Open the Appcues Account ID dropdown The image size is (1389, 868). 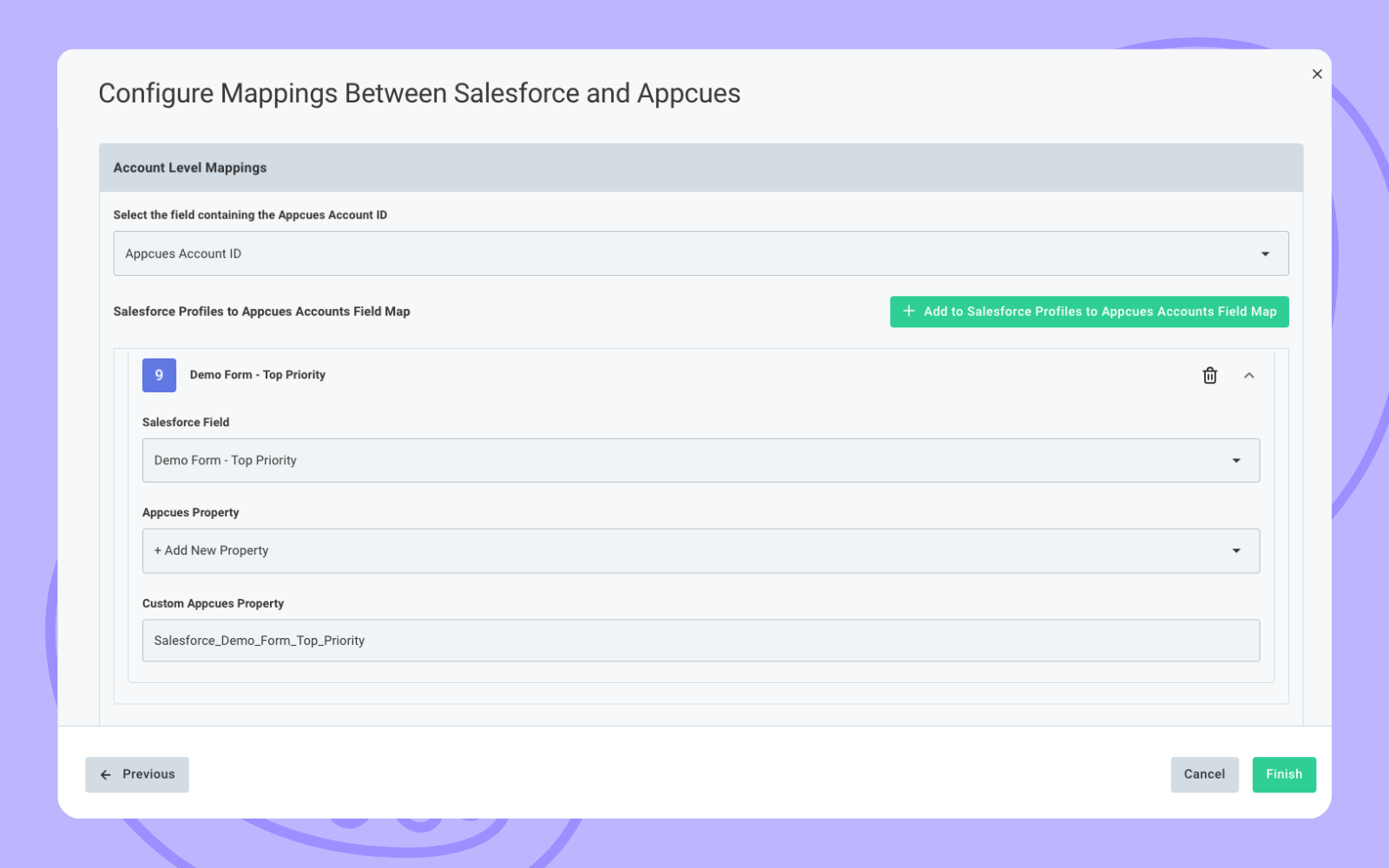tap(701, 253)
